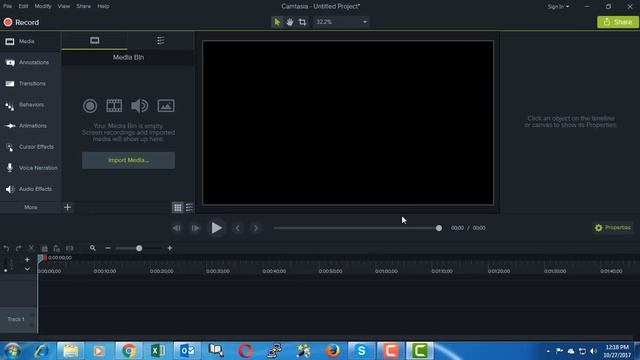Open Excel from the taskbar
The width and height of the screenshot is (640, 360).
(158, 351)
